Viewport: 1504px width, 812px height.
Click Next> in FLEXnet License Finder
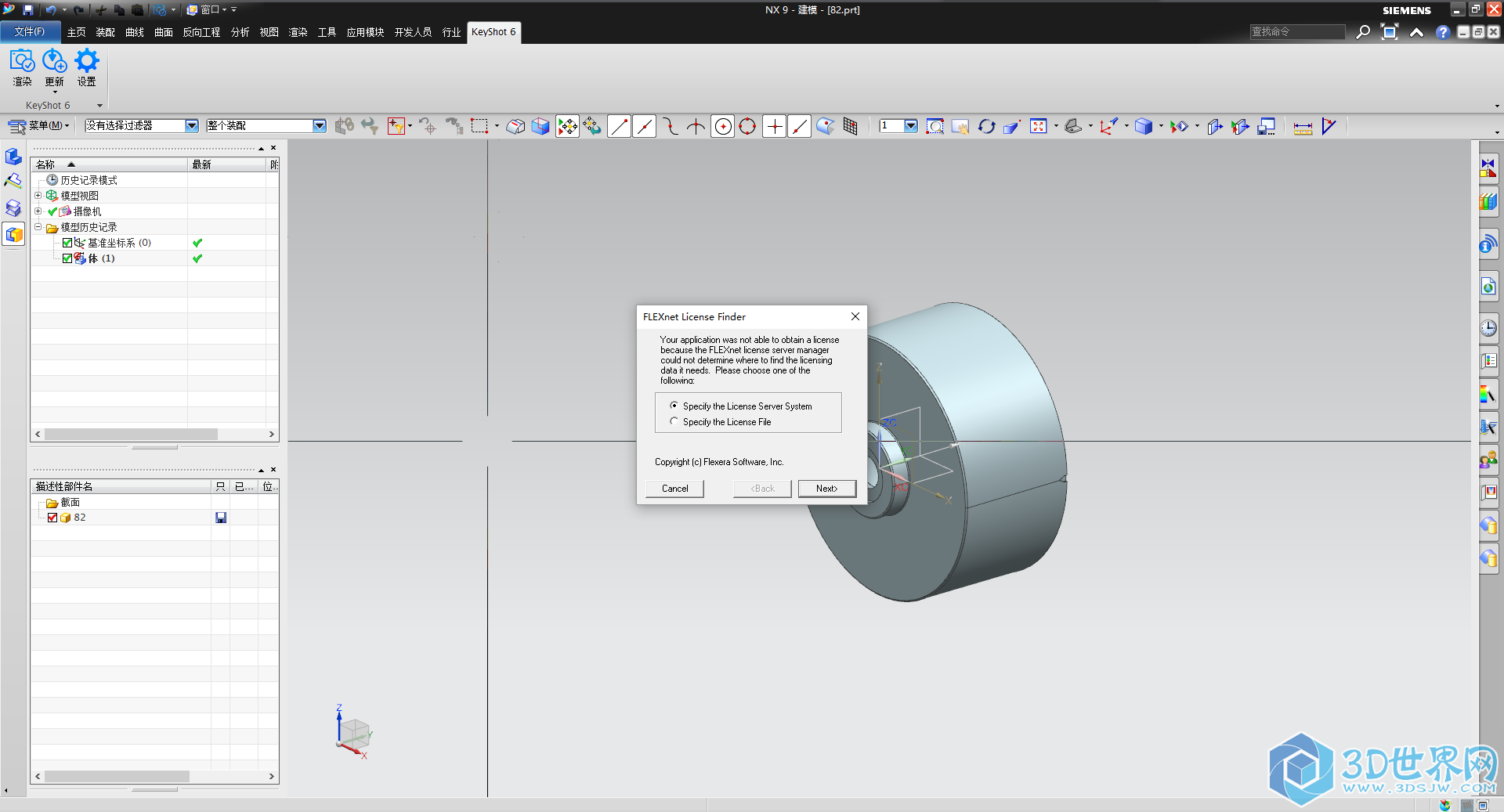(x=826, y=489)
